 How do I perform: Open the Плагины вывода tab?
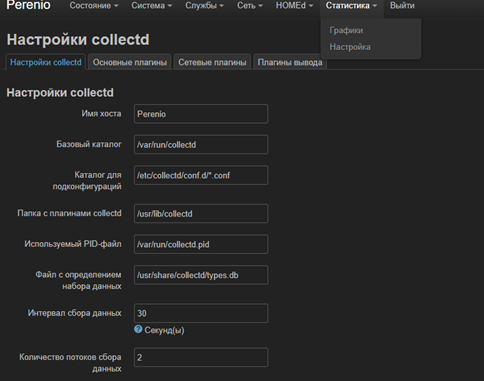(290, 62)
